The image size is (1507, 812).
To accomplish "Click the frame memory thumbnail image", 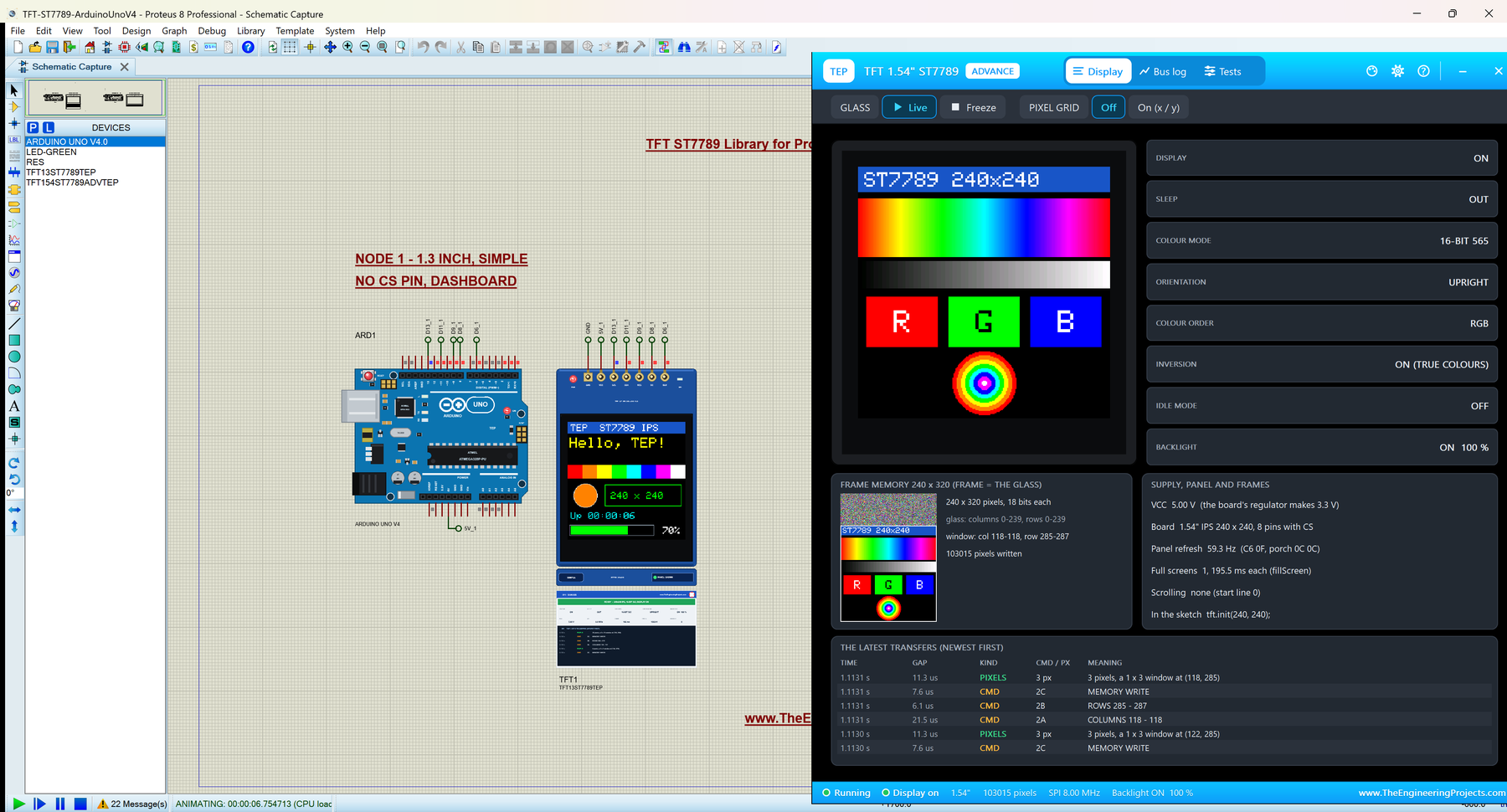I will (888, 558).
